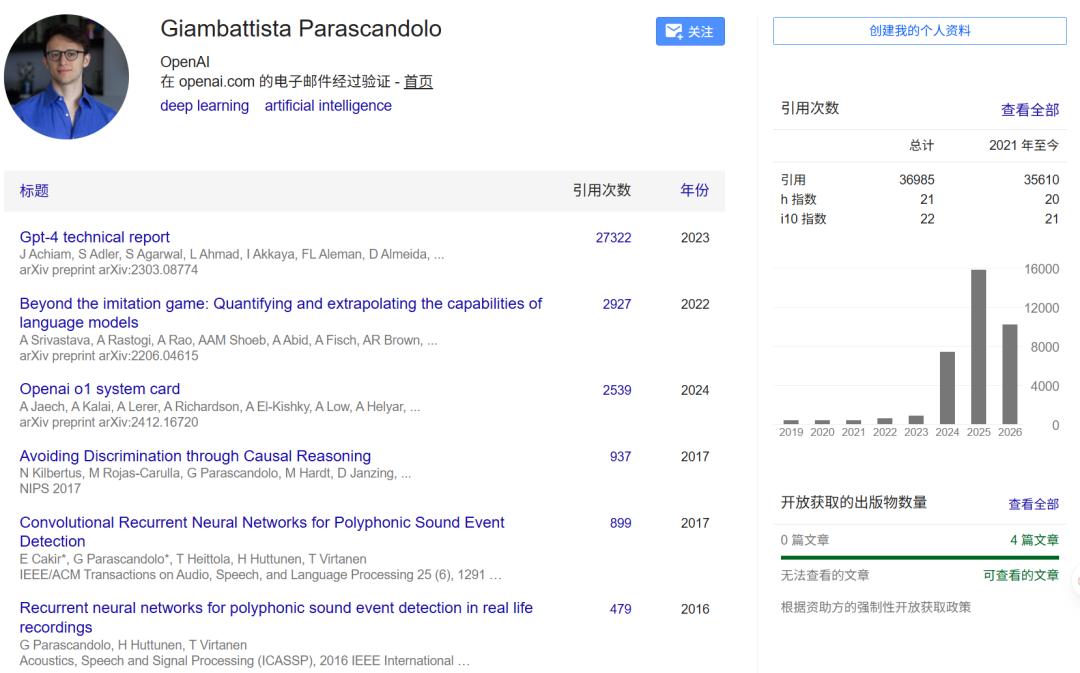Open the Openai o1 system card paper

[x=100, y=389]
